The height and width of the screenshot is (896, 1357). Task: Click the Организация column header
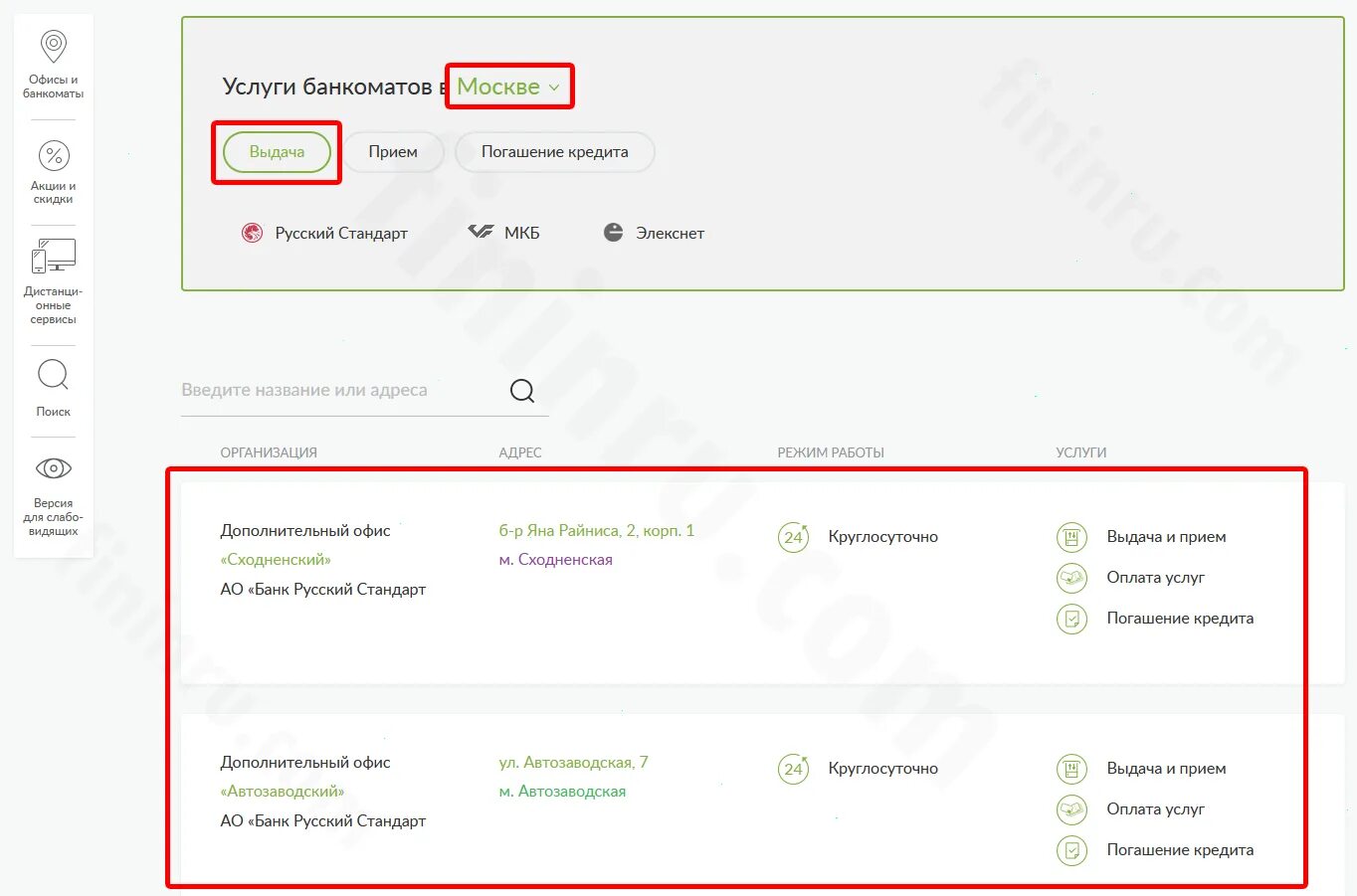coord(269,452)
